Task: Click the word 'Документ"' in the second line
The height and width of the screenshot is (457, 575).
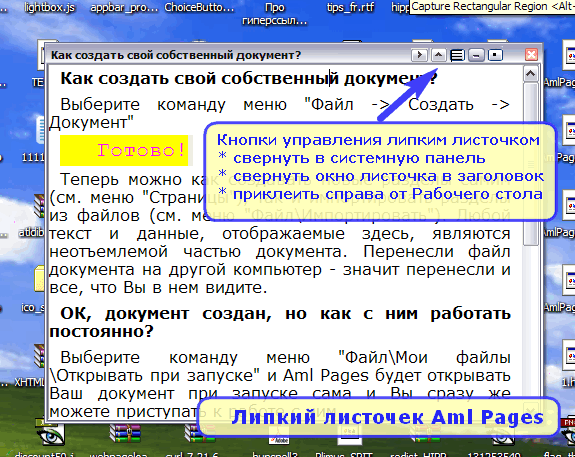Action: pyautogui.click(x=91, y=123)
